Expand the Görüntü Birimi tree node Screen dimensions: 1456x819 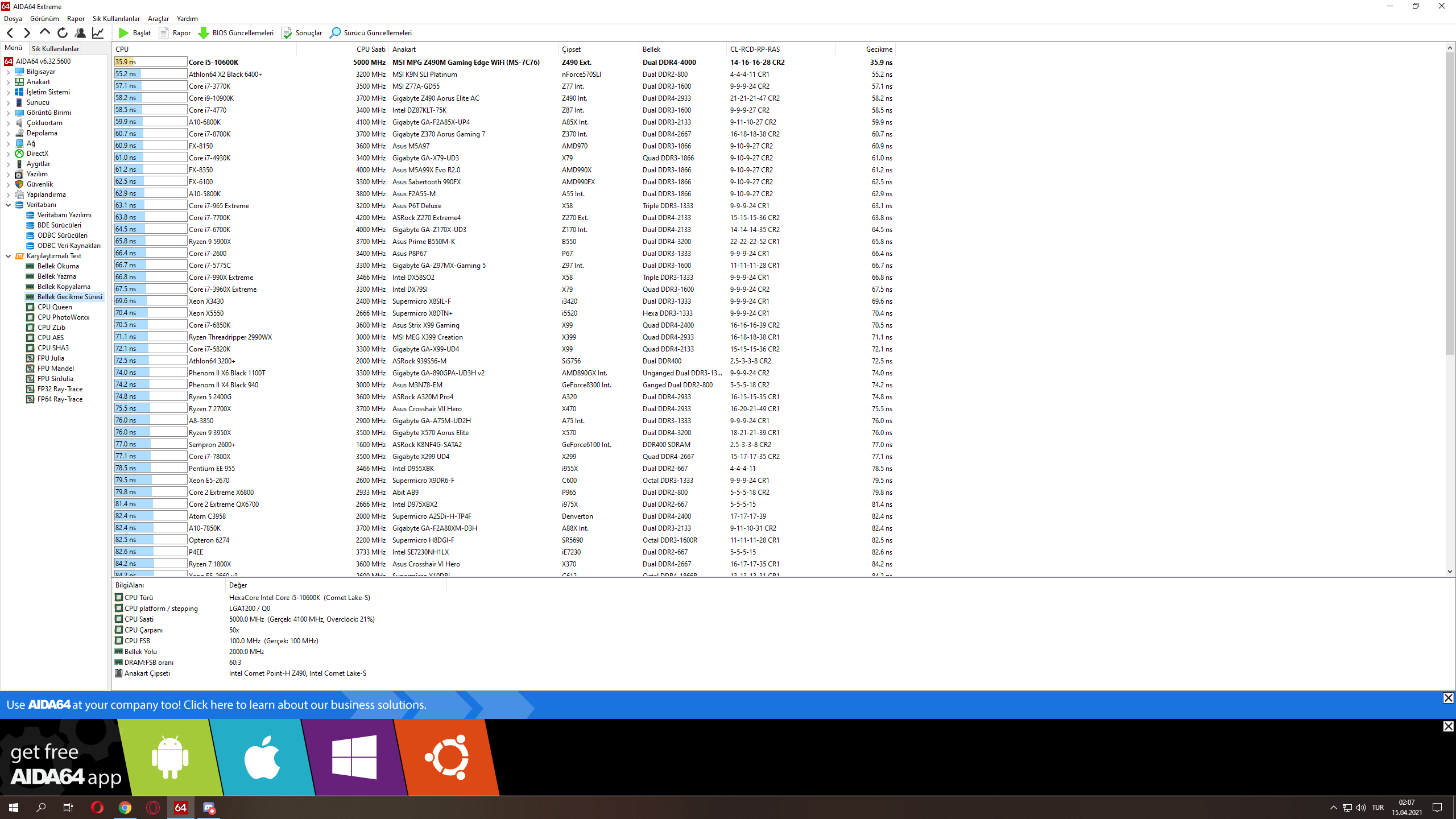[8, 113]
